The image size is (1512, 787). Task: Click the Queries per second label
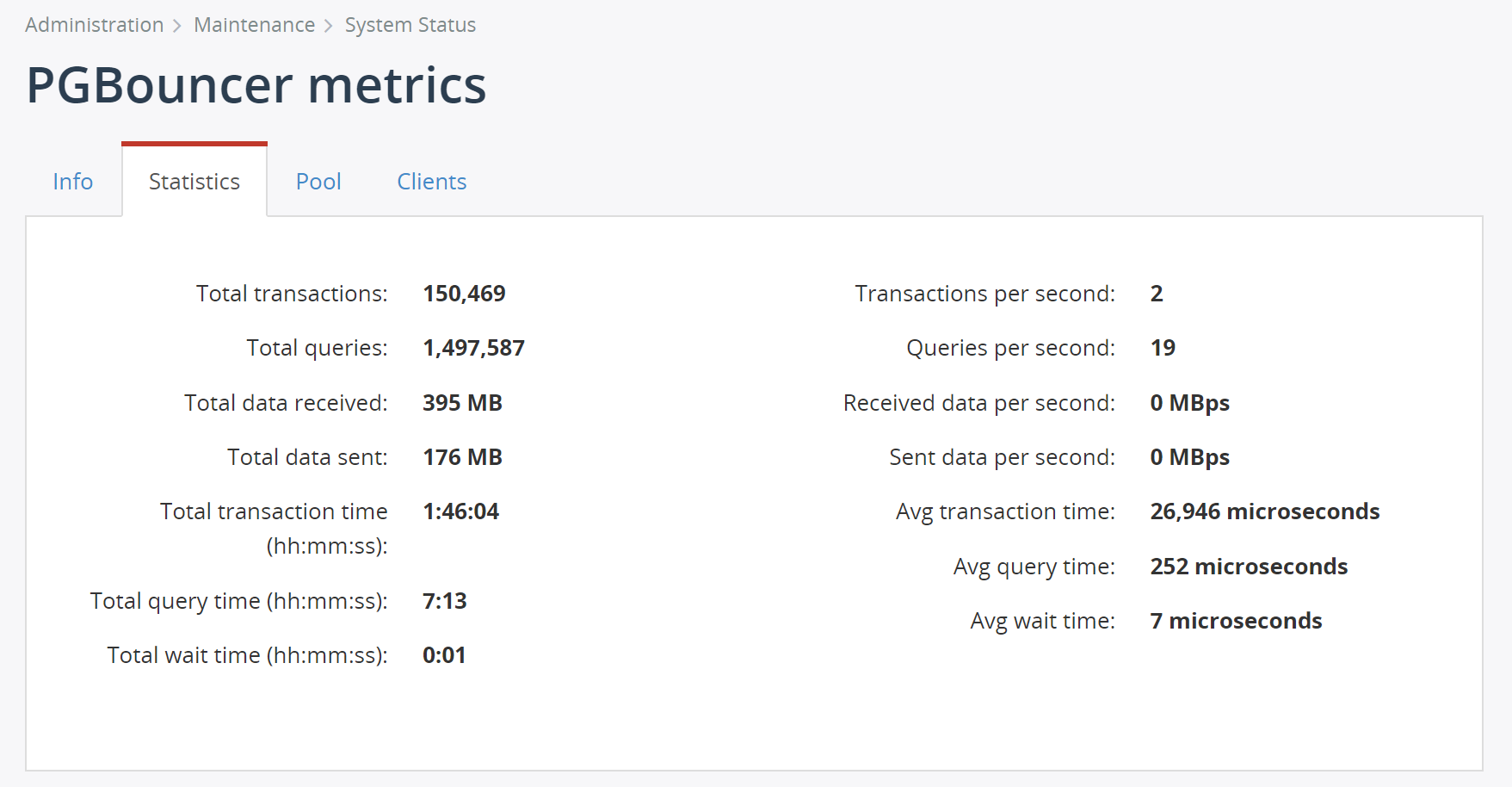click(1011, 348)
